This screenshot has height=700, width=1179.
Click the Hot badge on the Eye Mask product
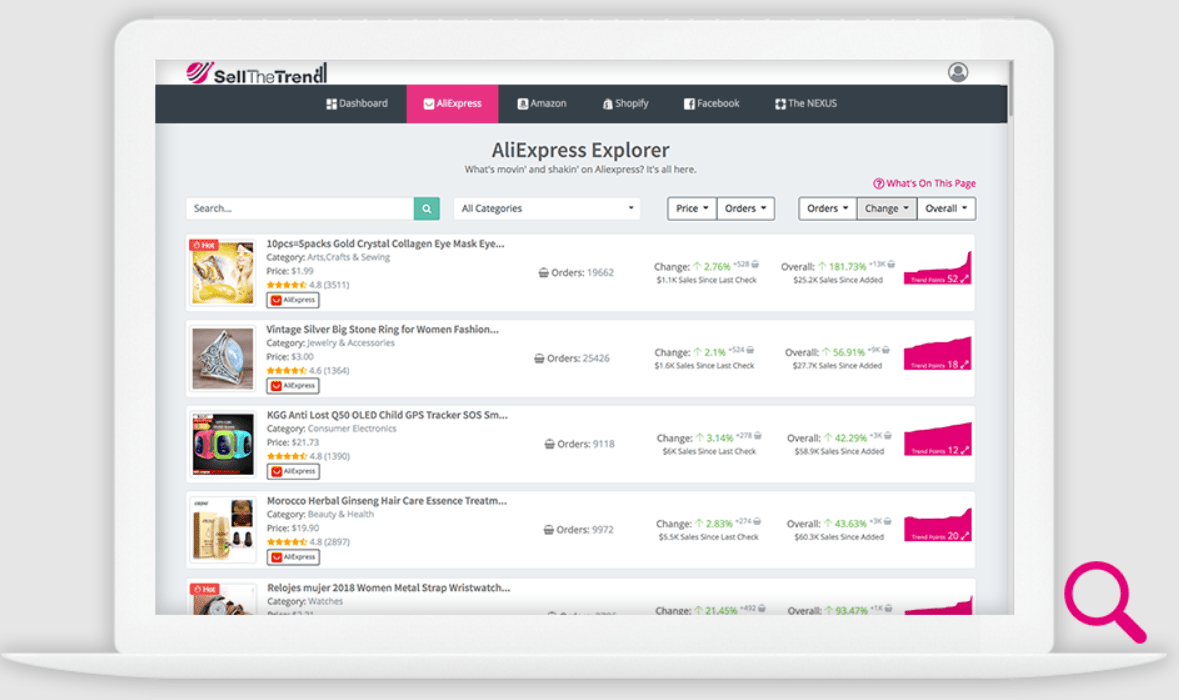(204, 245)
